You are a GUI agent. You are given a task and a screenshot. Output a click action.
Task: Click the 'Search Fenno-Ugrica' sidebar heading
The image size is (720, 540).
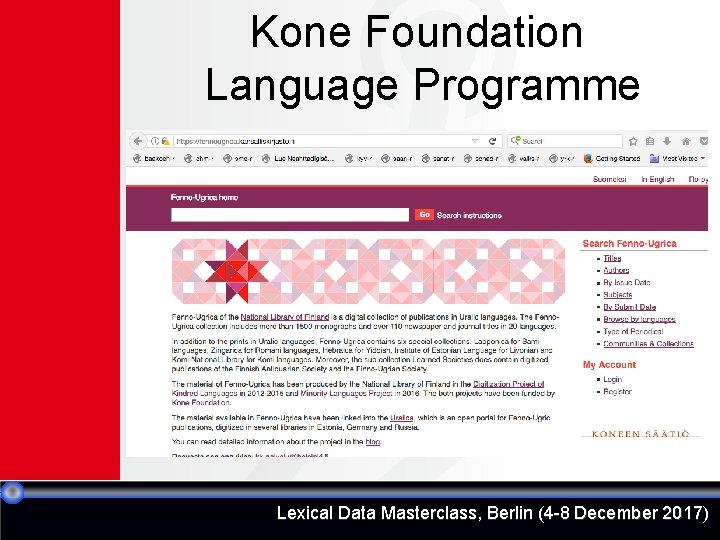click(630, 243)
